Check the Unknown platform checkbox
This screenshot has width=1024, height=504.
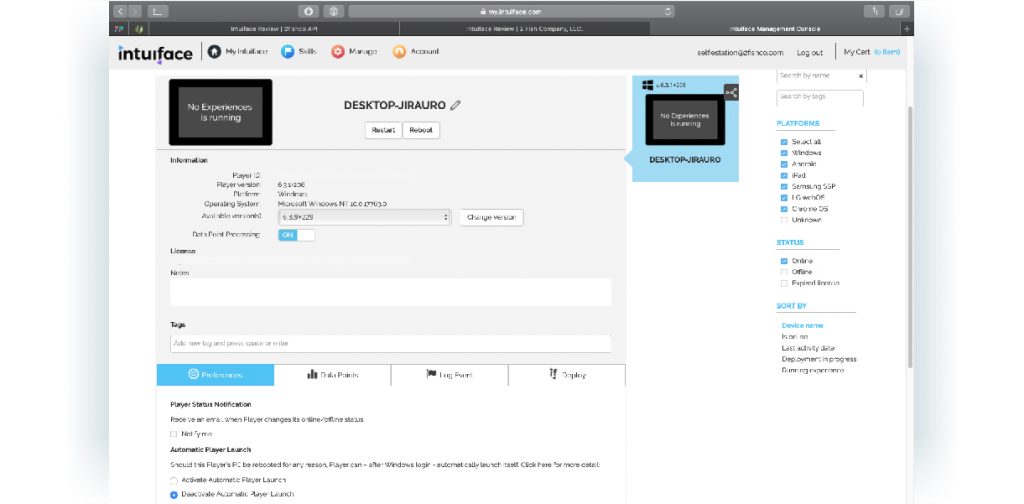[x=784, y=220]
